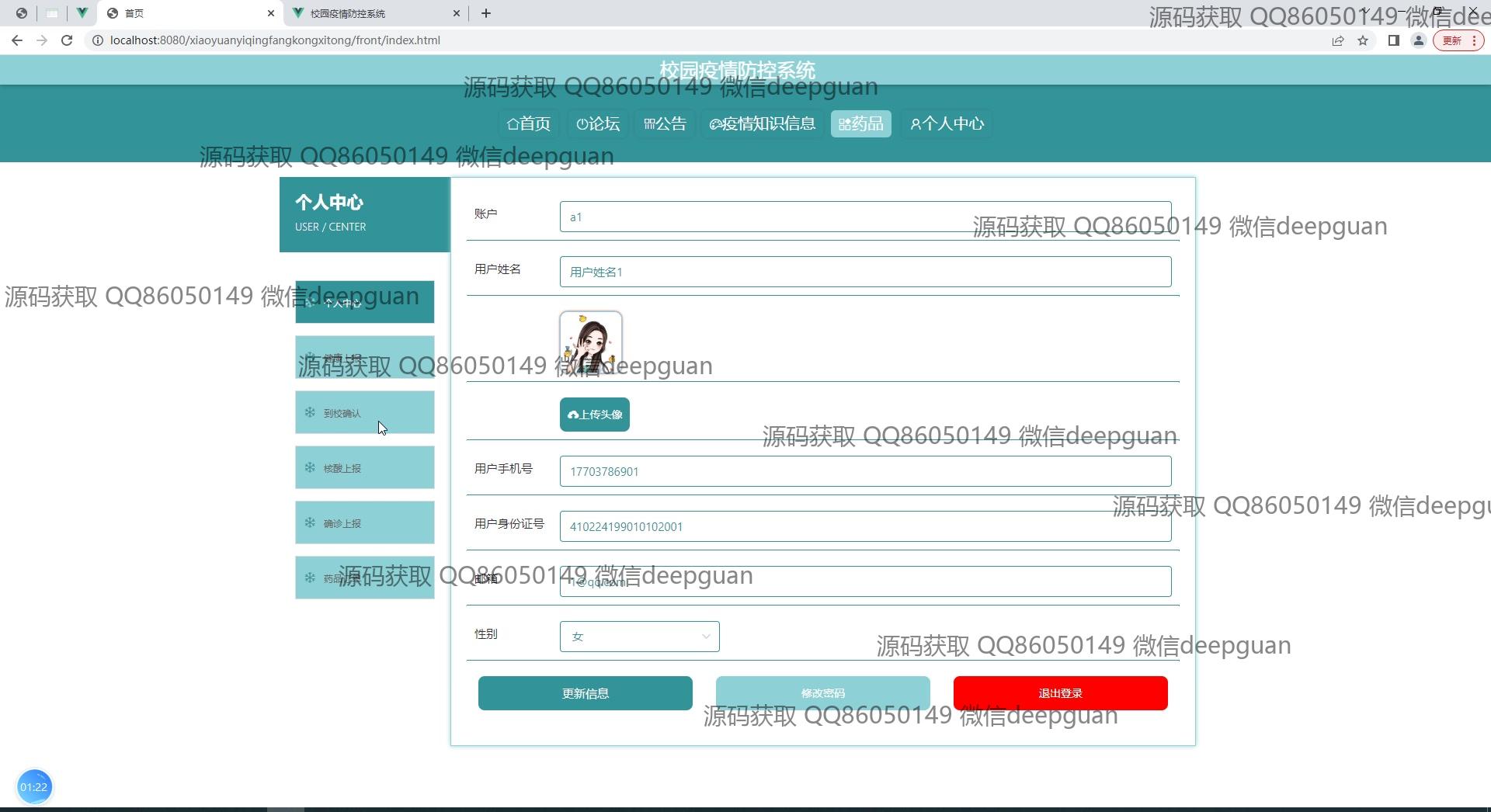Screen dimensions: 1491x812
Task: Close the 首页 browser tab
Action: click(270, 13)
